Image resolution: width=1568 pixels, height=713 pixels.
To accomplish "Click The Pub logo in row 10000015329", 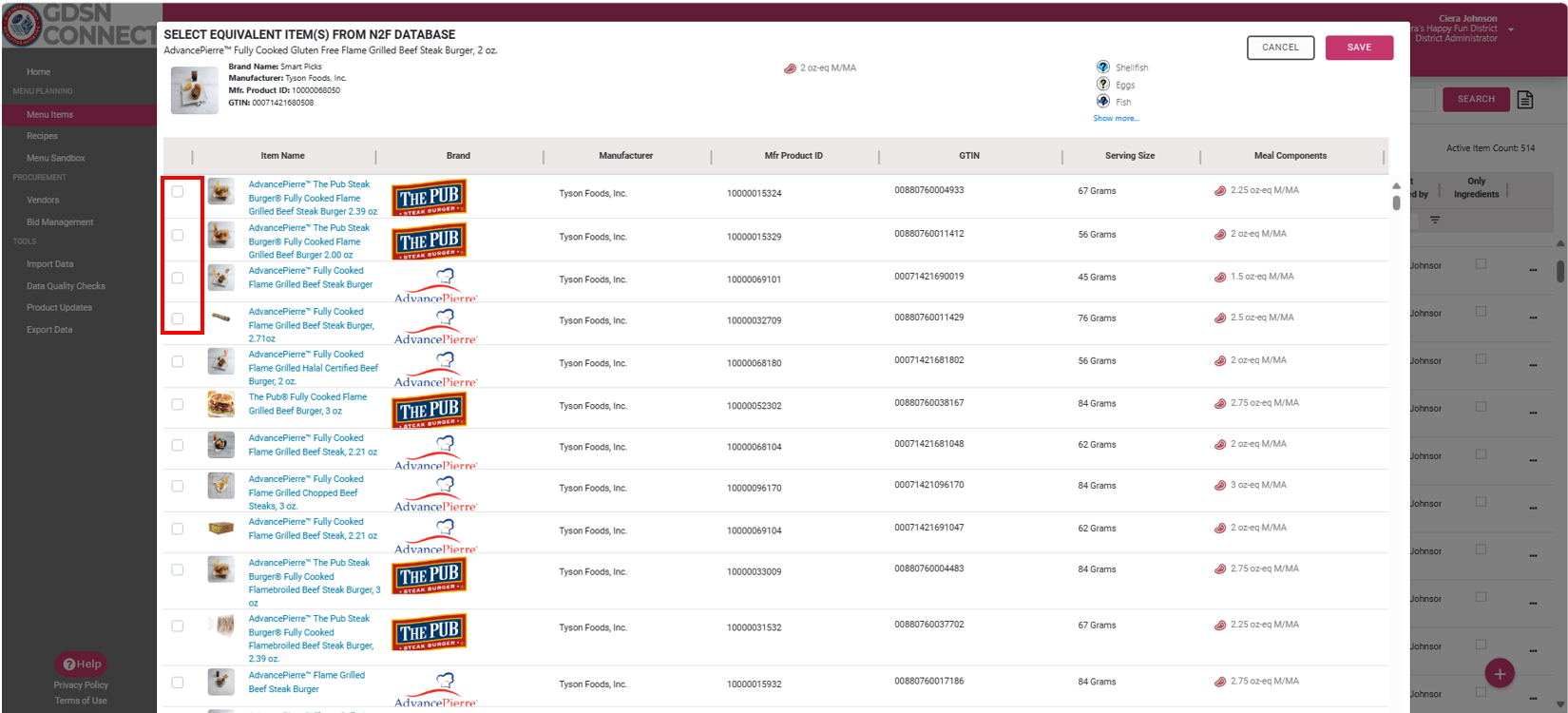I will (430, 241).
